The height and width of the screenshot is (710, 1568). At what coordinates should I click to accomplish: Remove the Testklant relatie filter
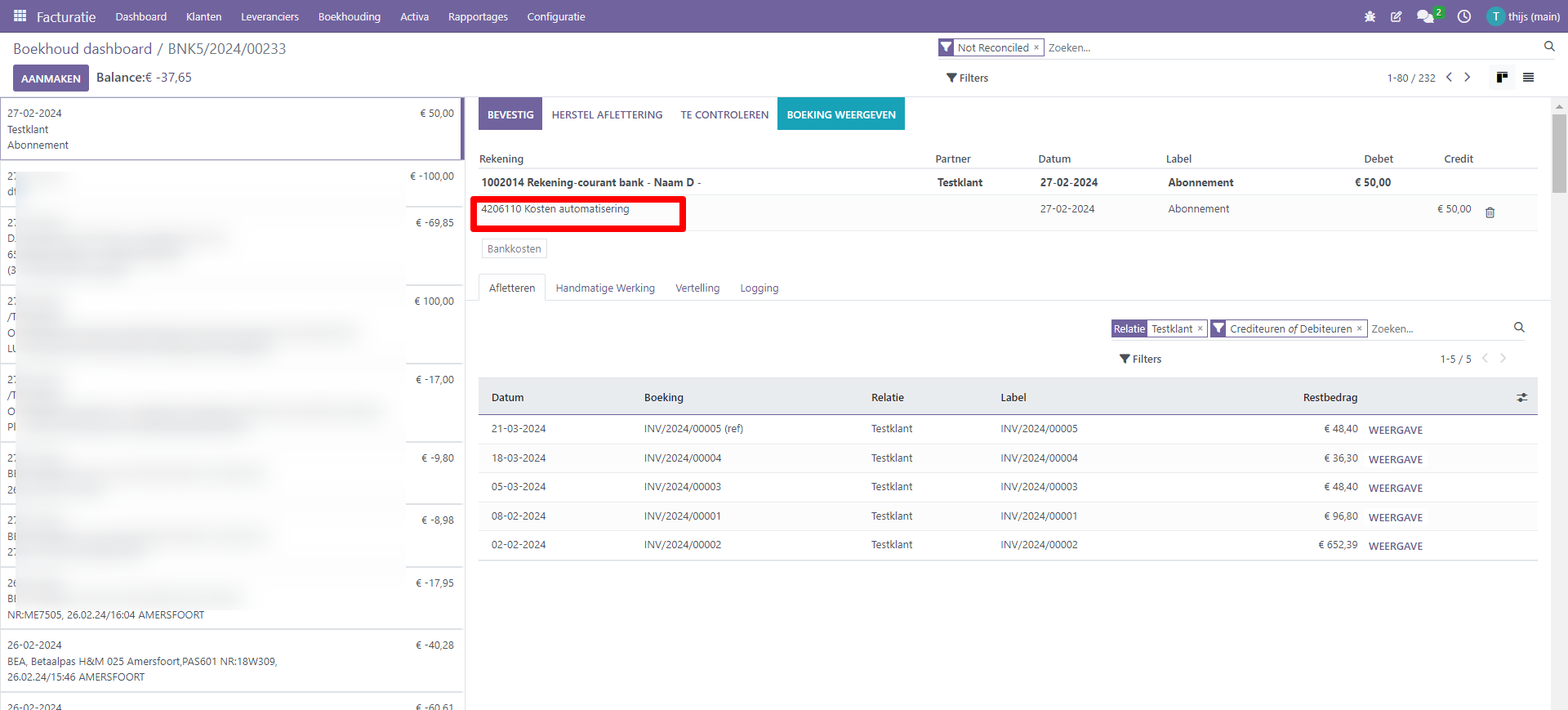(1200, 328)
